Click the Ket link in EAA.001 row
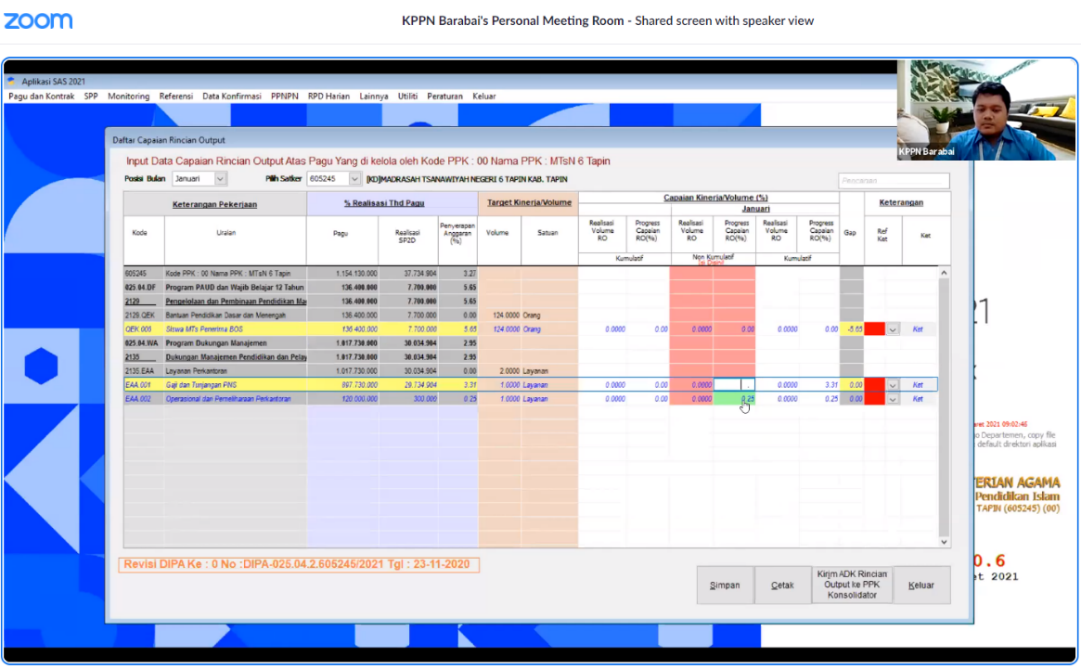This screenshot has width=1081, height=669. pyautogui.click(x=917, y=384)
